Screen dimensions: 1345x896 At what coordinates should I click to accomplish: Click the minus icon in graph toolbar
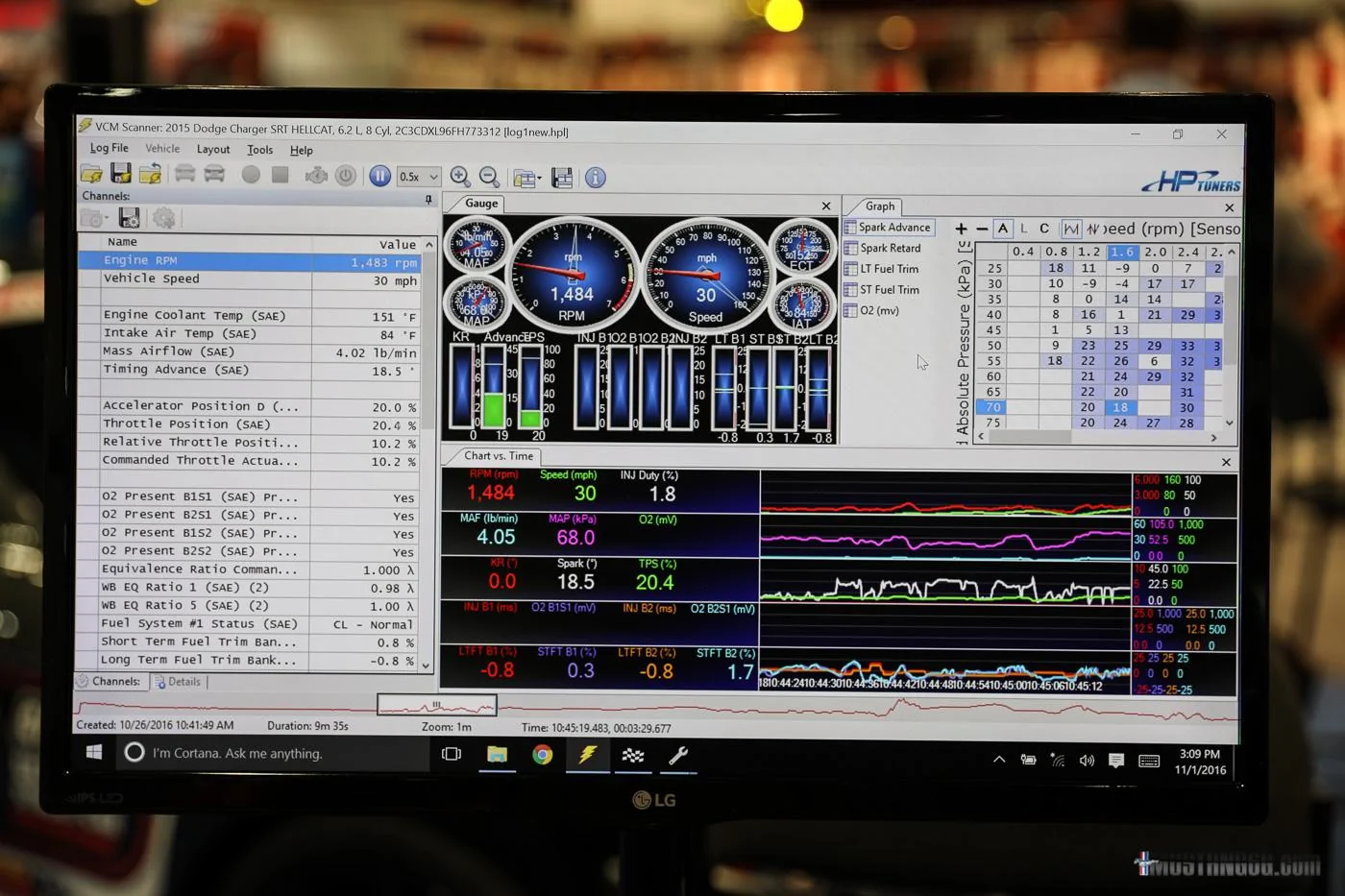pos(982,229)
